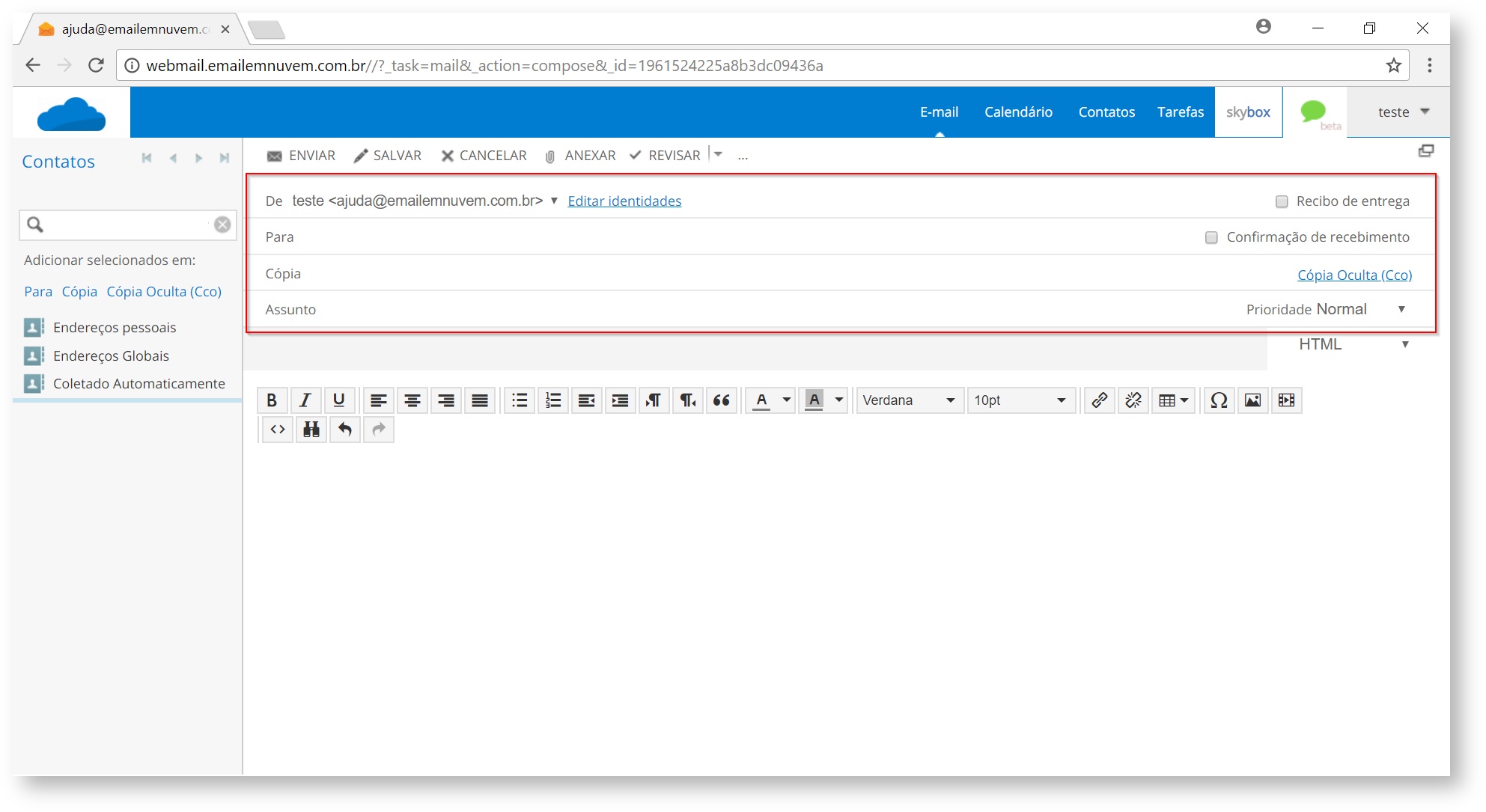The image size is (1486, 812).
Task: Insert a blockquote
Action: pos(721,400)
